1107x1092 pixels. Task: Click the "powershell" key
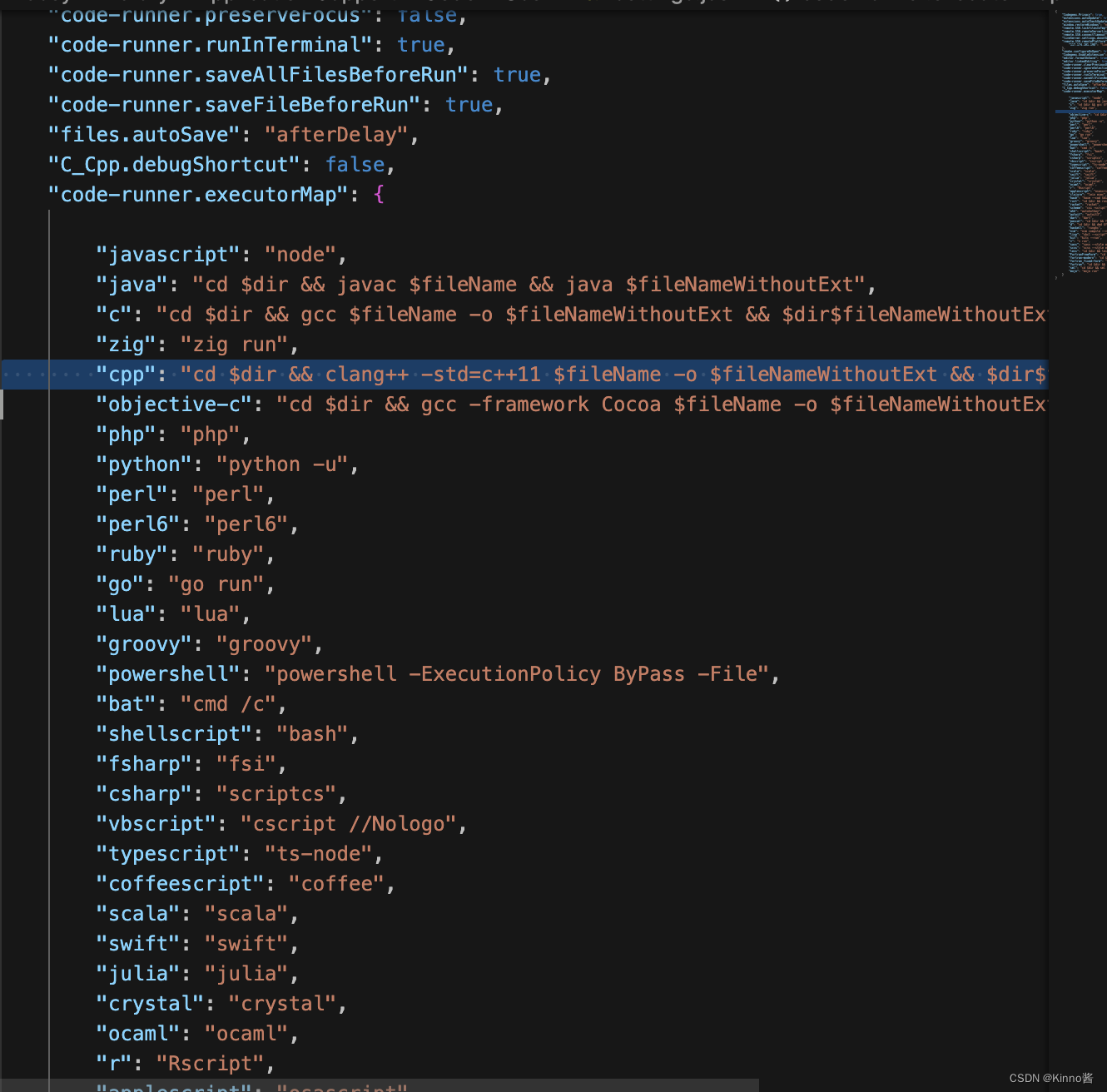pyautogui.click(x=168, y=674)
